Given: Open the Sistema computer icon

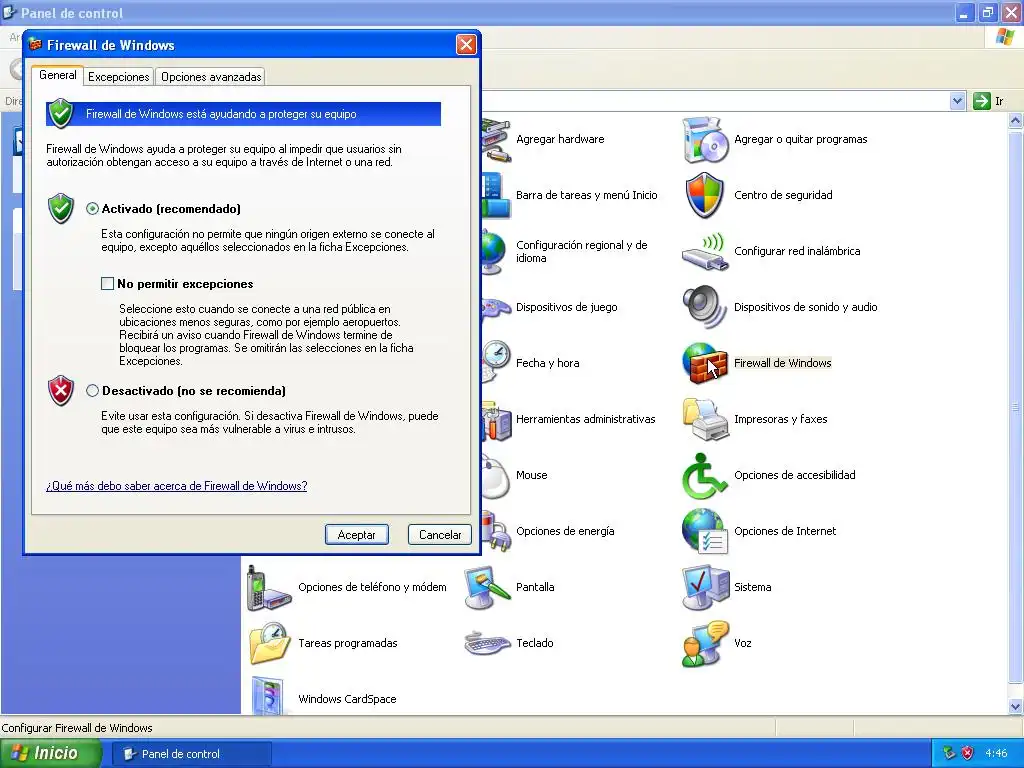Looking at the screenshot, I should click(x=705, y=587).
